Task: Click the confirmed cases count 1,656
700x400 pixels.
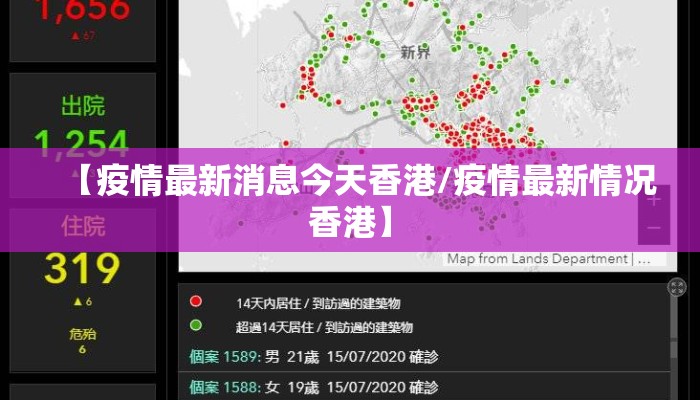Action: tap(82, 10)
